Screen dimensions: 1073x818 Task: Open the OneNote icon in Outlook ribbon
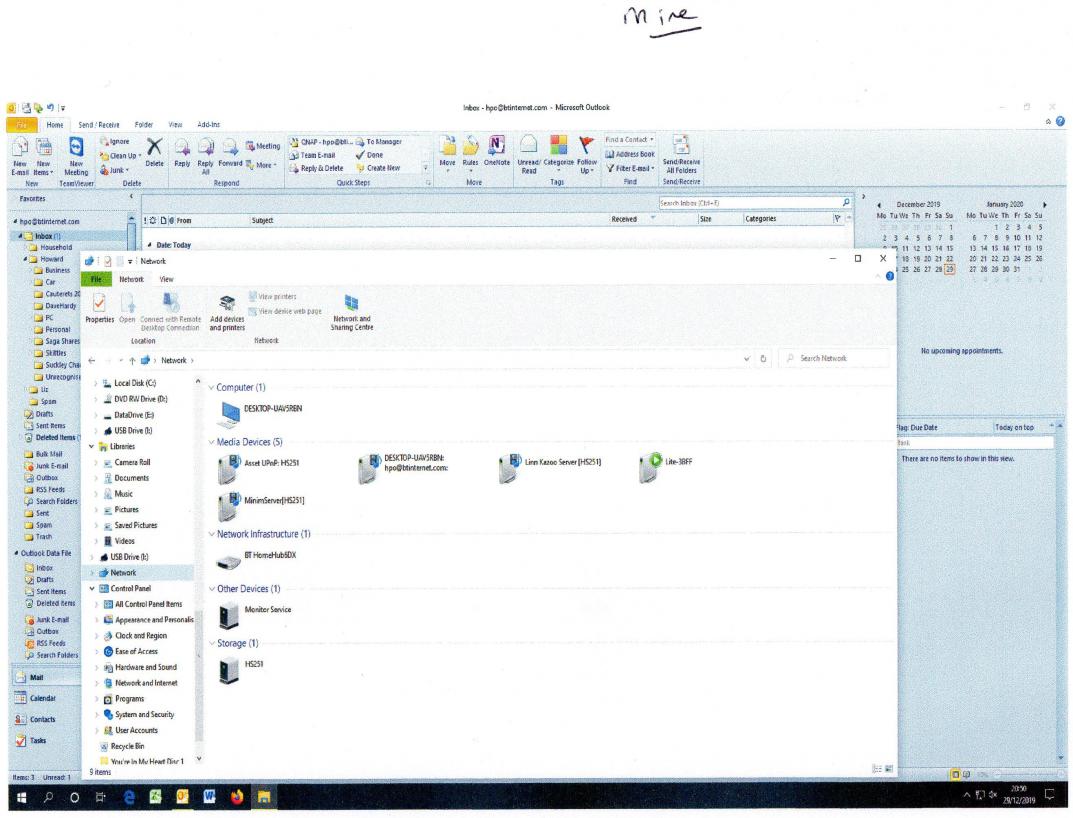[497, 151]
